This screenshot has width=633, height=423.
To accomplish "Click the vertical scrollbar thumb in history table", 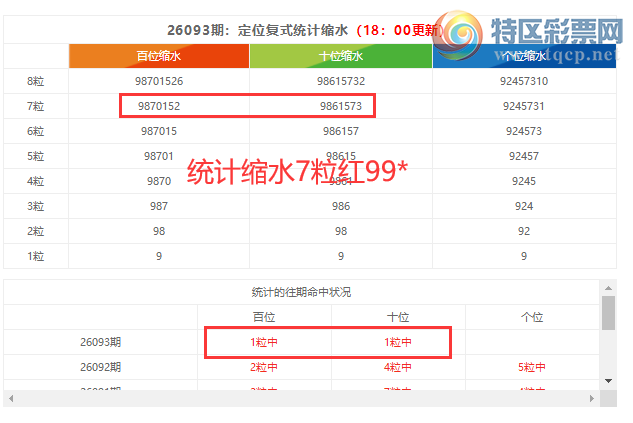I will (608, 312).
